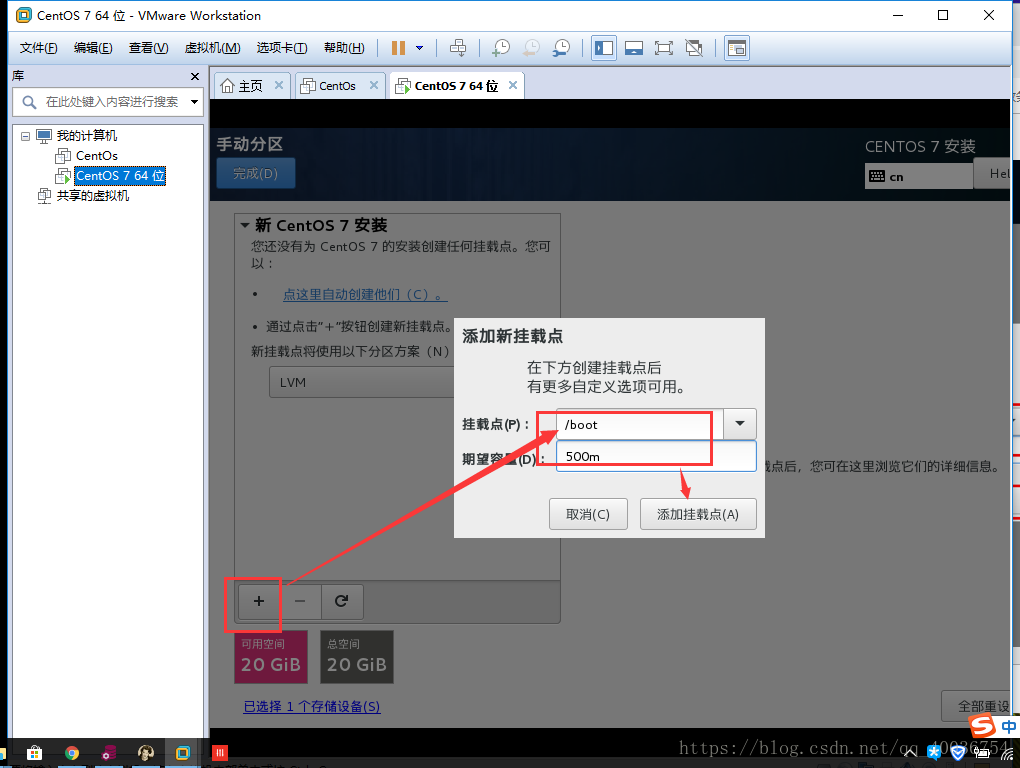This screenshot has width=1020, height=768.
Task: Open the 文件(F) menu
Action: click(38, 48)
